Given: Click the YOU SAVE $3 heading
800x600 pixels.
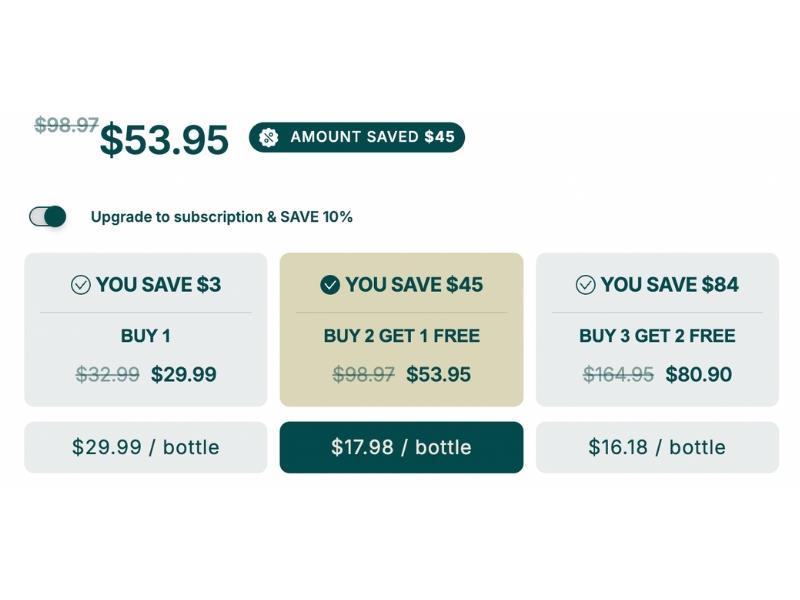Looking at the screenshot, I should coord(158,285).
